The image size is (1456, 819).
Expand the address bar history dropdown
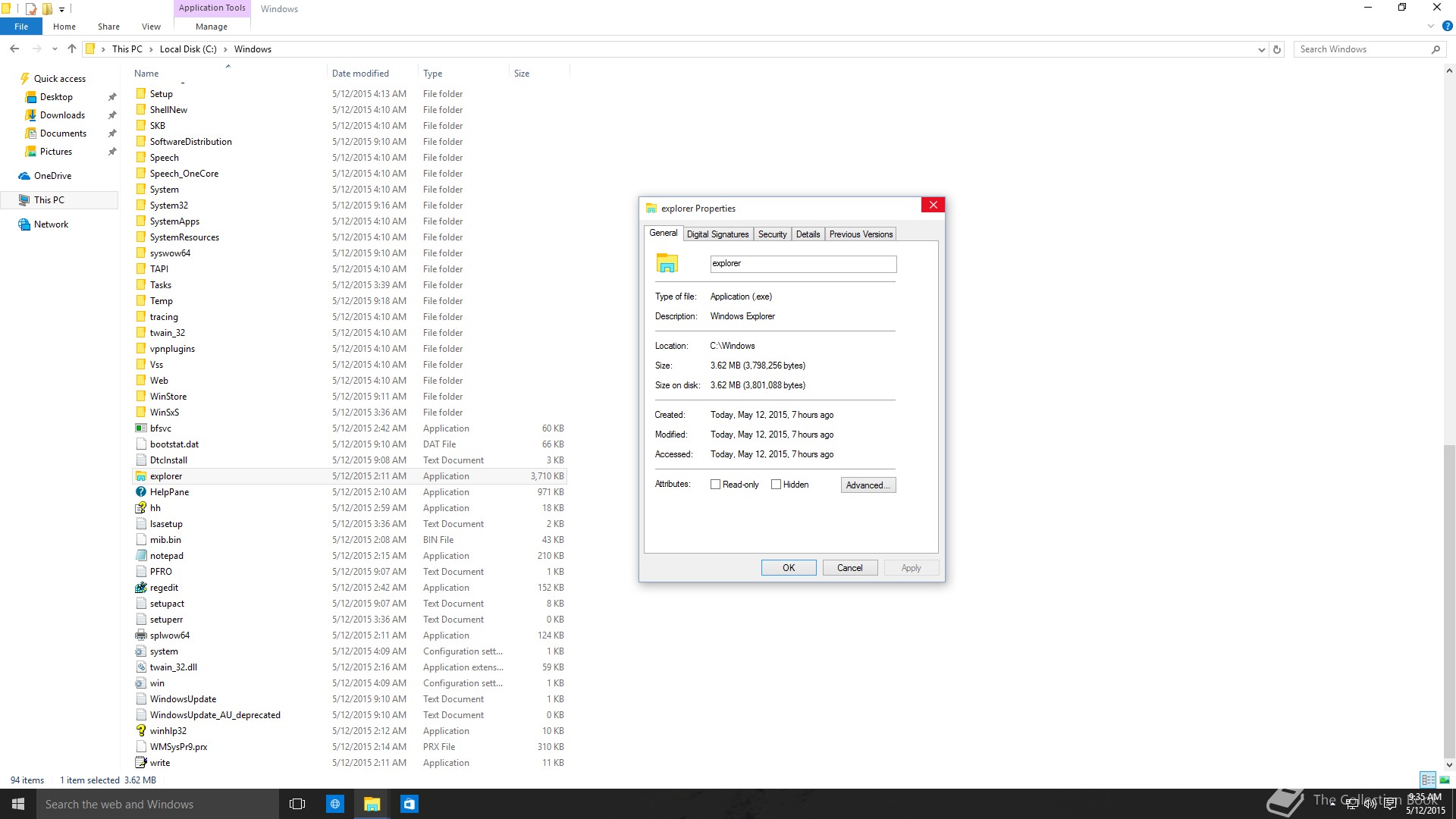click(x=1261, y=49)
